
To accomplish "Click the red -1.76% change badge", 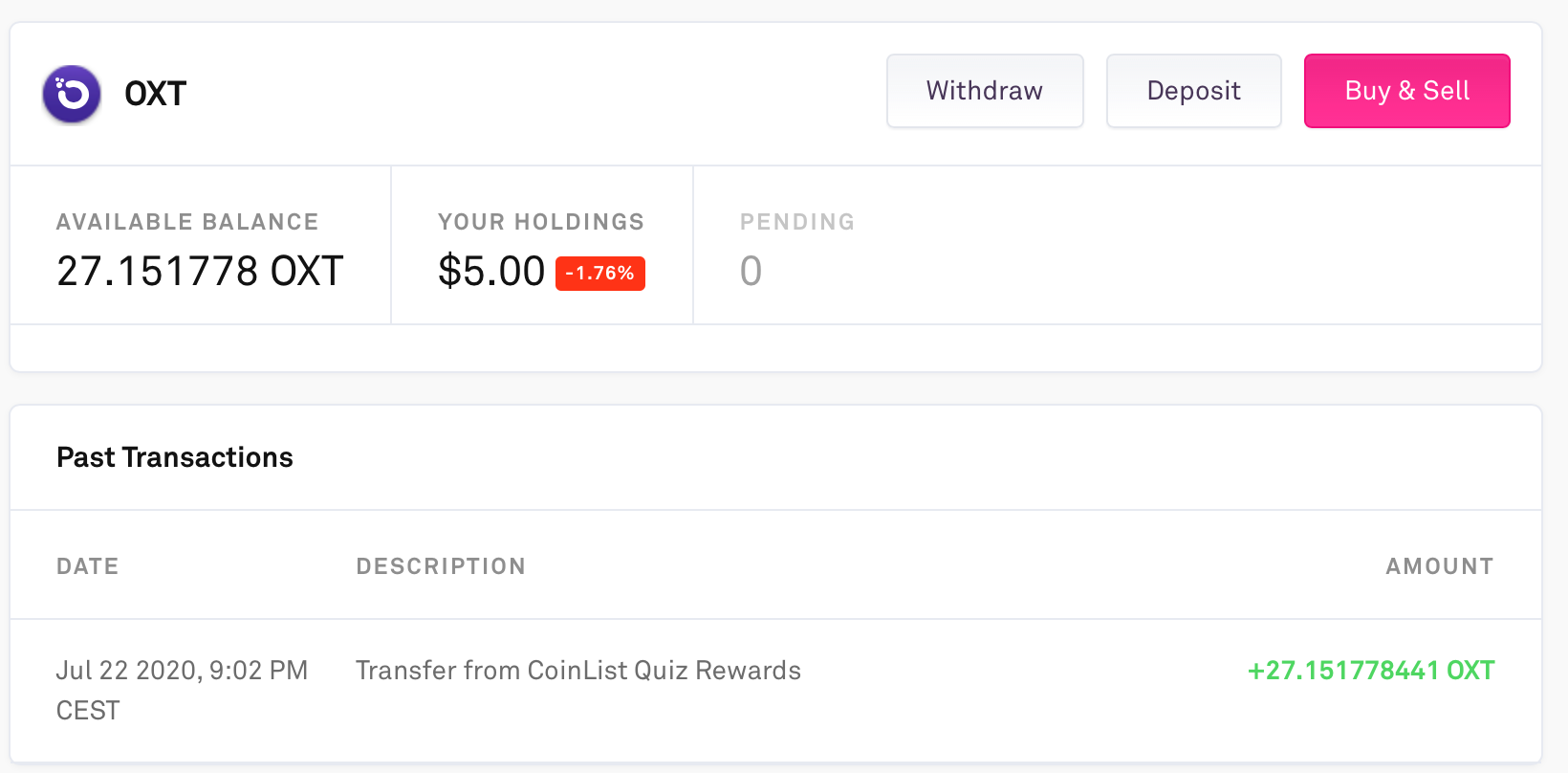I will tap(599, 274).
